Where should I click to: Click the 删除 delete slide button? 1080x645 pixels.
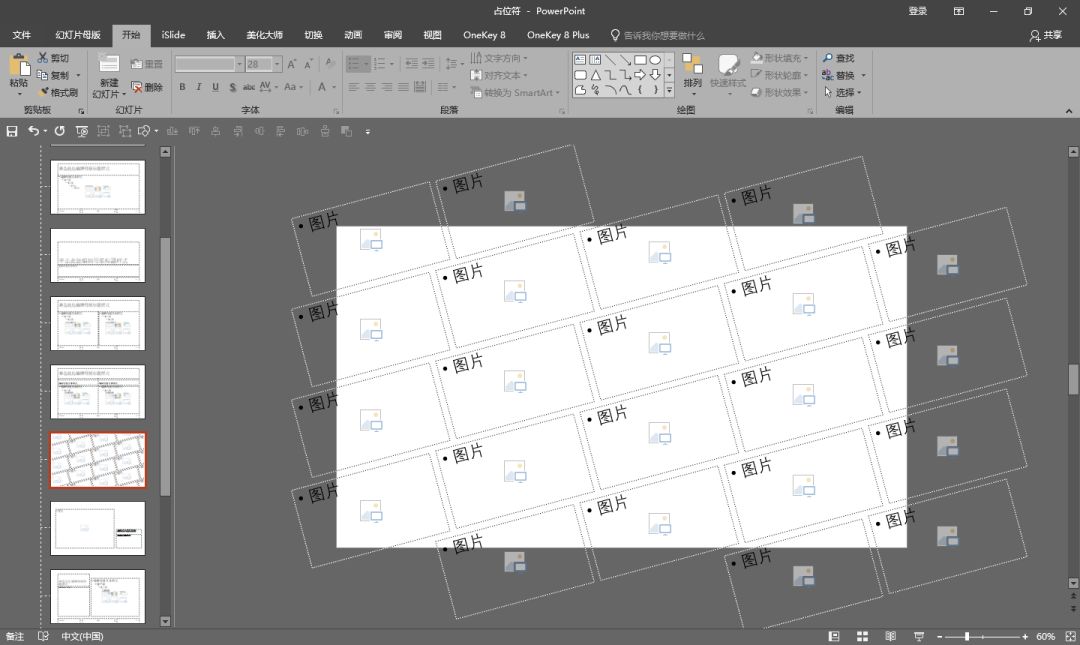click(147, 87)
